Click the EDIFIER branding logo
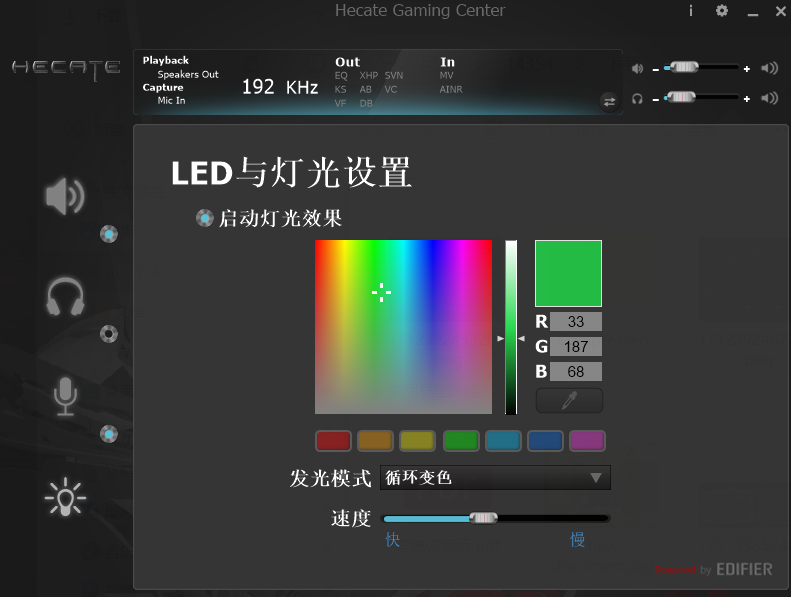791x597 pixels. tap(744, 569)
